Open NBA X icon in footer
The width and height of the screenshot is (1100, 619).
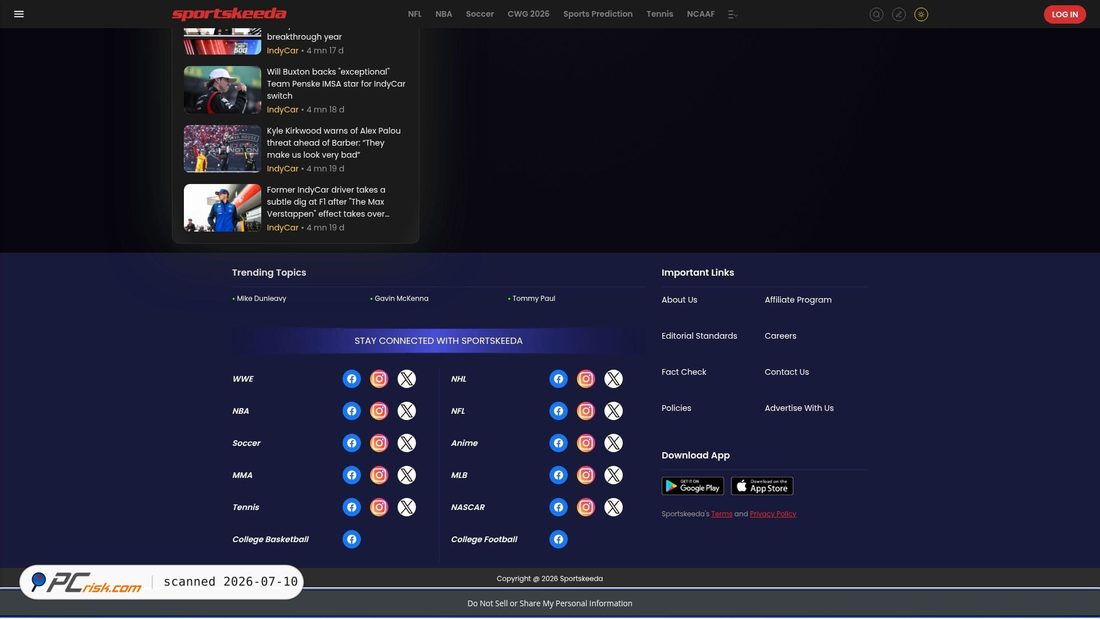(x=407, y=411)
